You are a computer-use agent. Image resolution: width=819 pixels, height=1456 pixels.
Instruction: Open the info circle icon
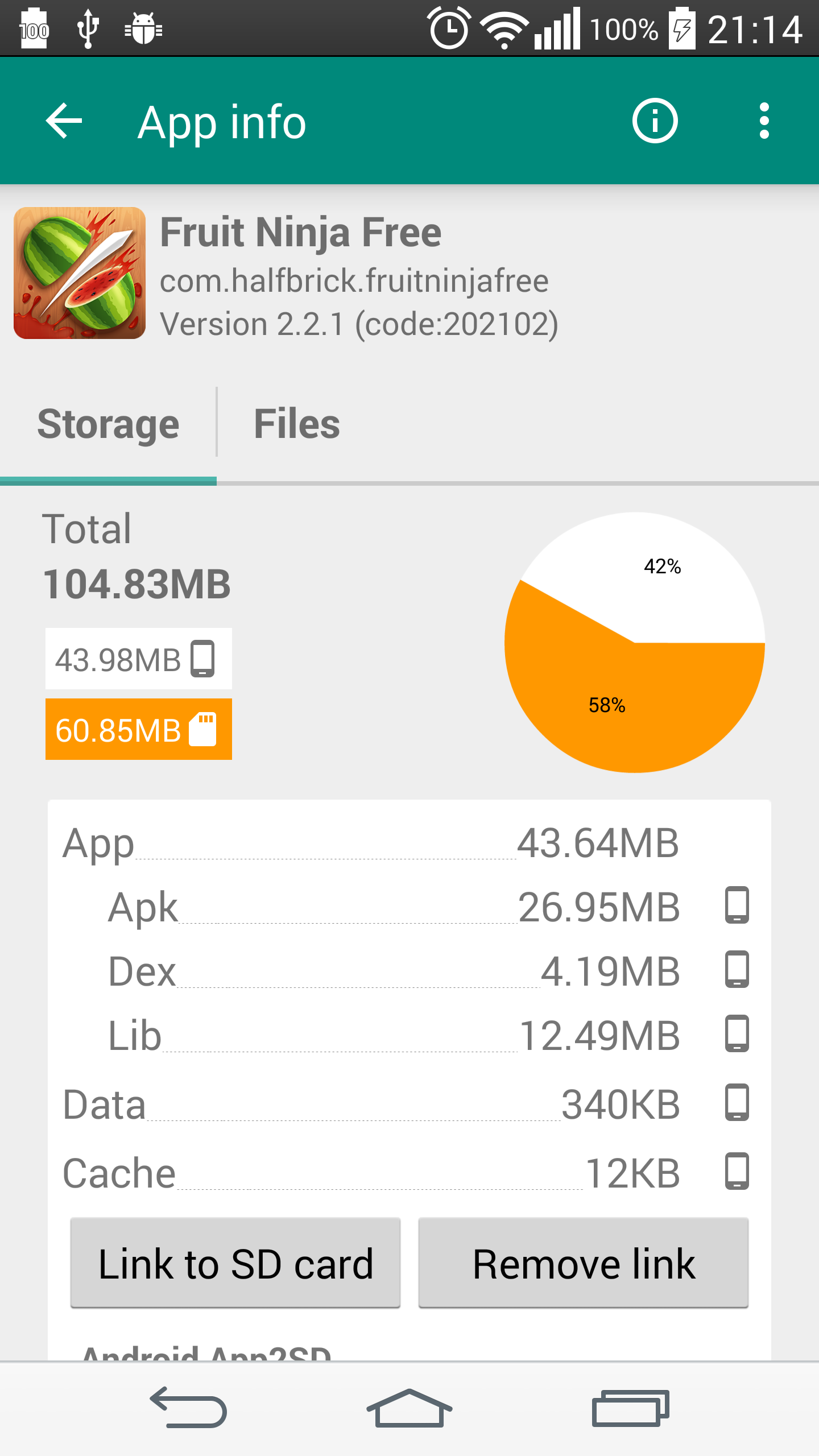point(655,121)
